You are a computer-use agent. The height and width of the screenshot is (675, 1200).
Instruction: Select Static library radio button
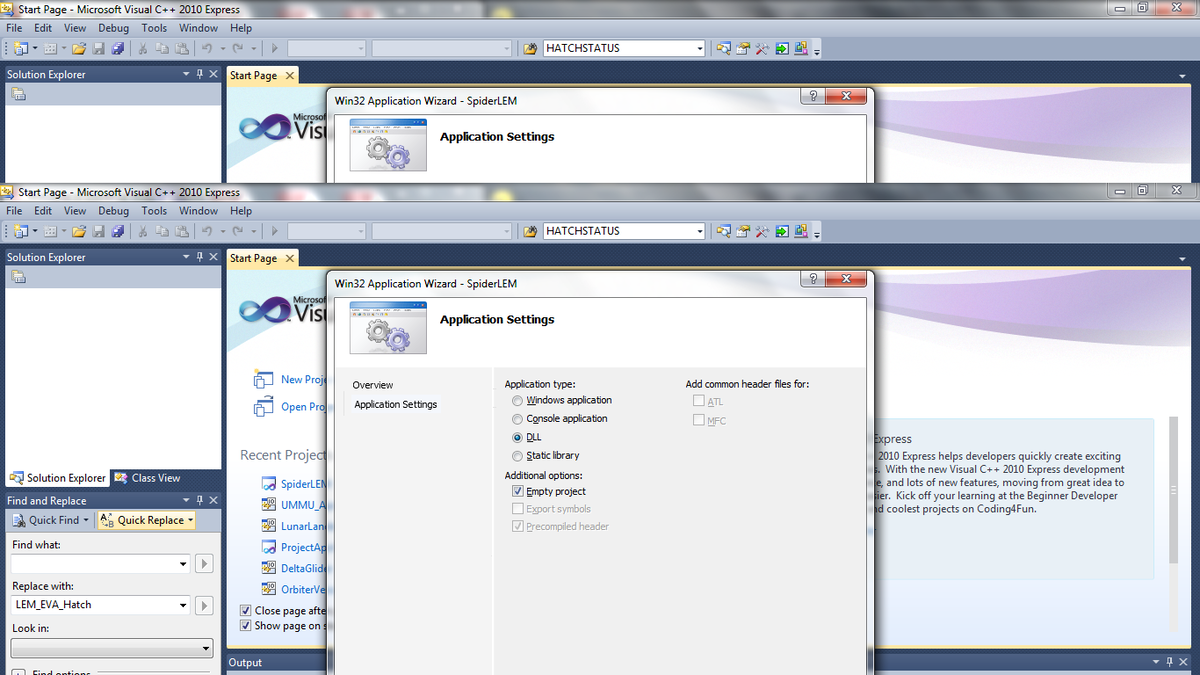pos(517,456)
